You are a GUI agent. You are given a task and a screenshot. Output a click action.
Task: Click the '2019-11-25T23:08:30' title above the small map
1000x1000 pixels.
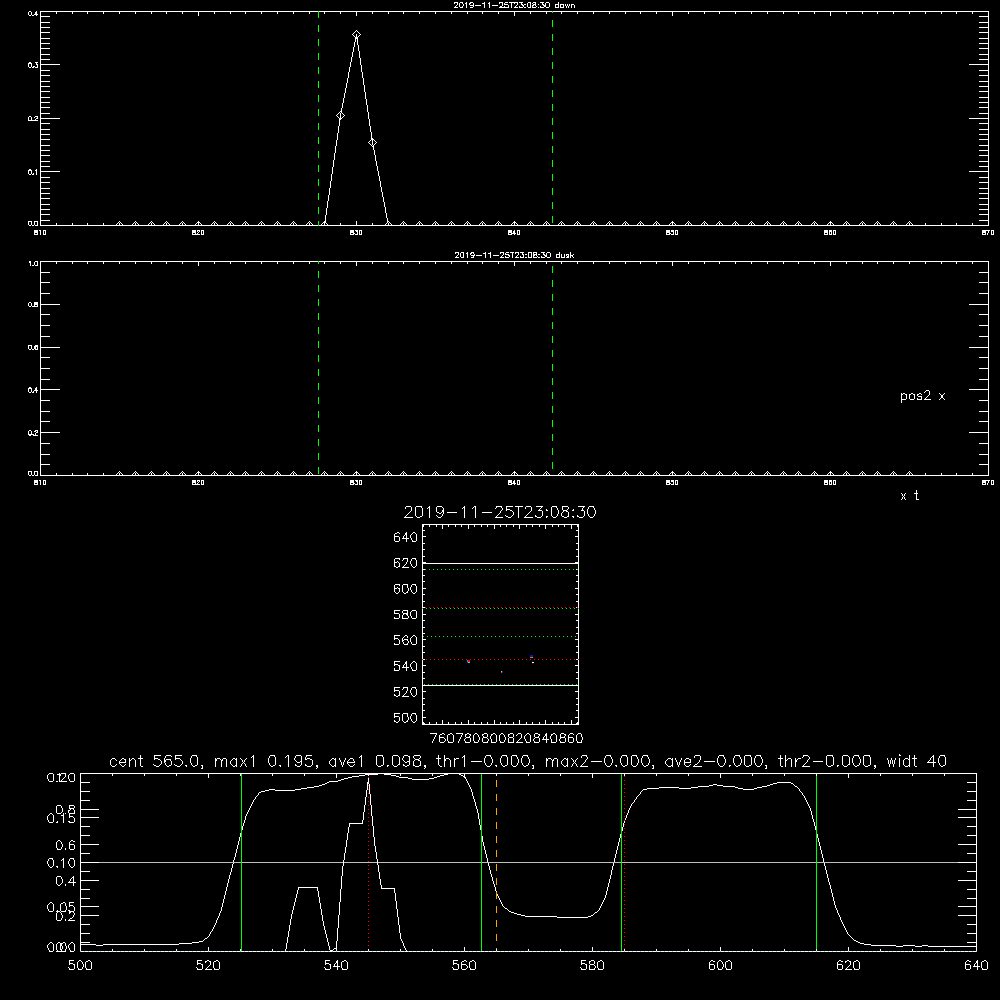500,512
